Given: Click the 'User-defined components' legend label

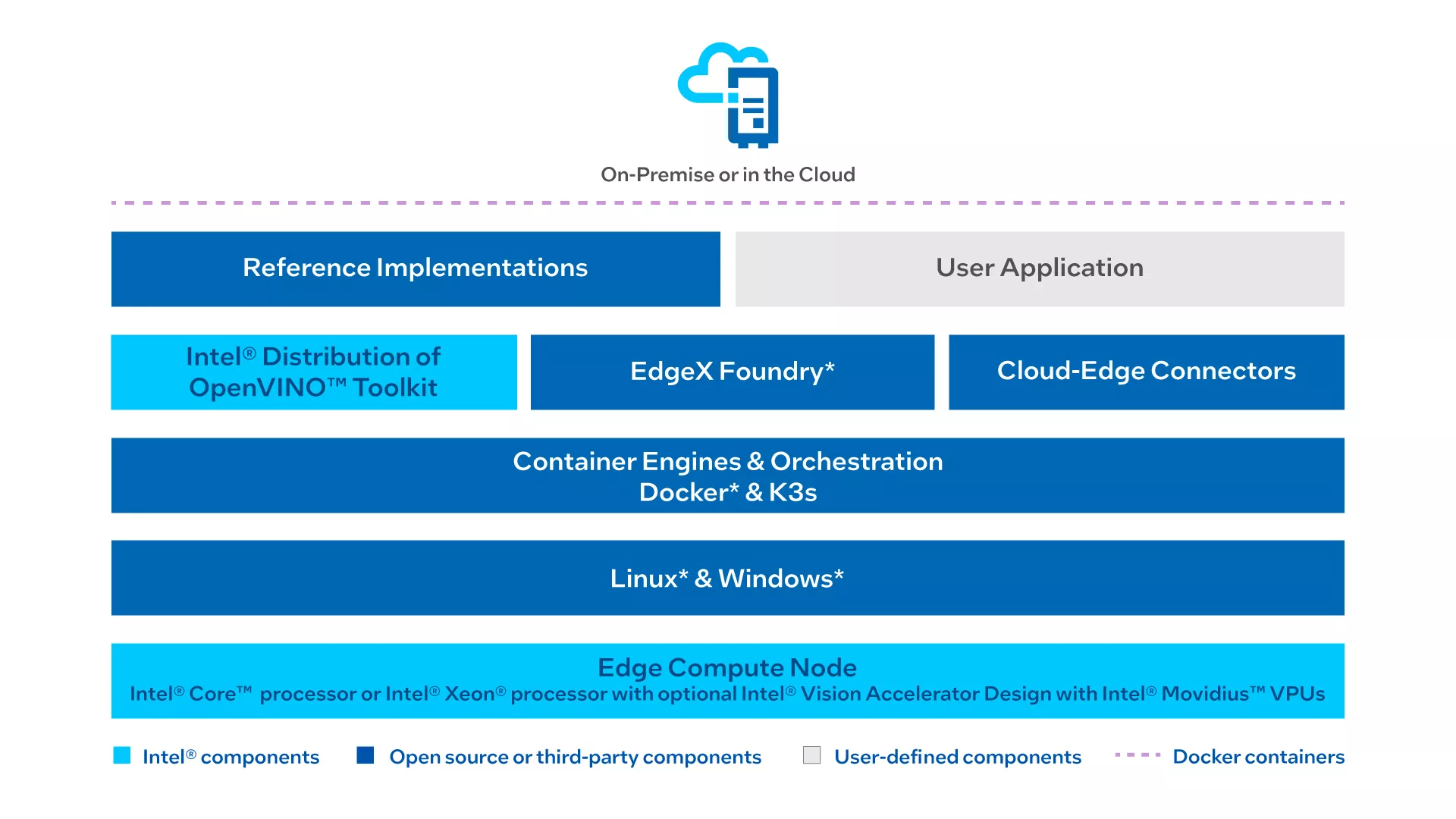Looking at the screenshot, I should coord(958,757).
